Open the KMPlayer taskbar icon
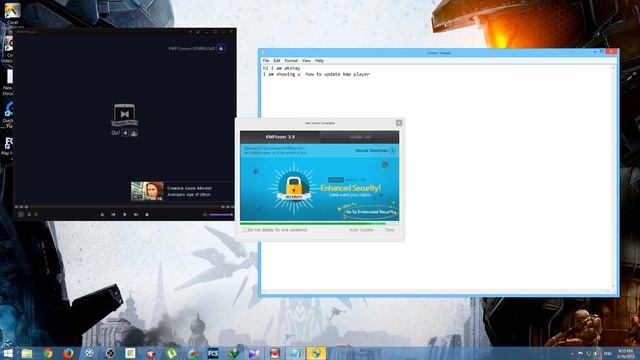640x360 pixels. tap(254, 353)
